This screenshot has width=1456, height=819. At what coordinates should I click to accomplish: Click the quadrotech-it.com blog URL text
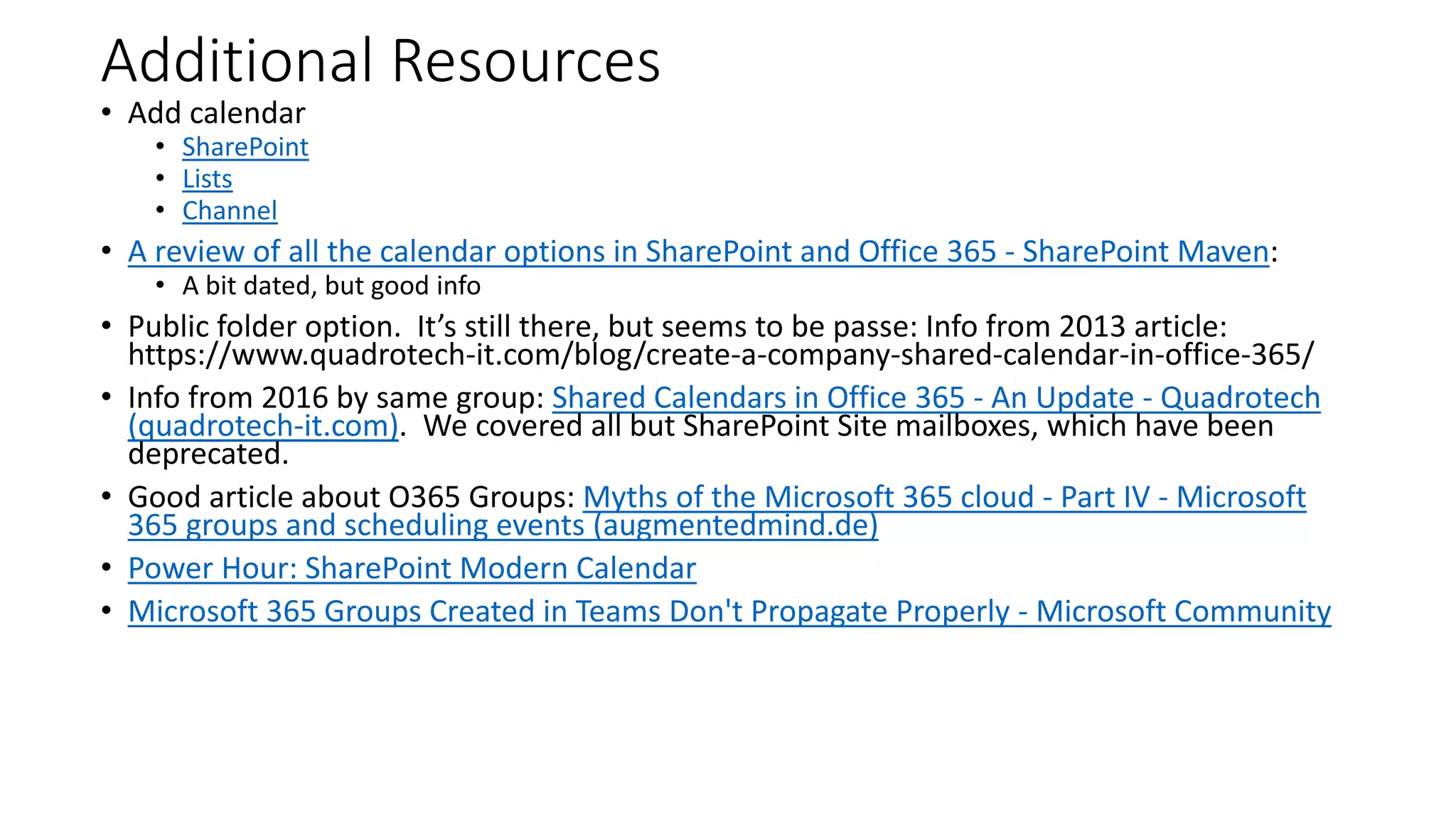[x=721, y=355]
